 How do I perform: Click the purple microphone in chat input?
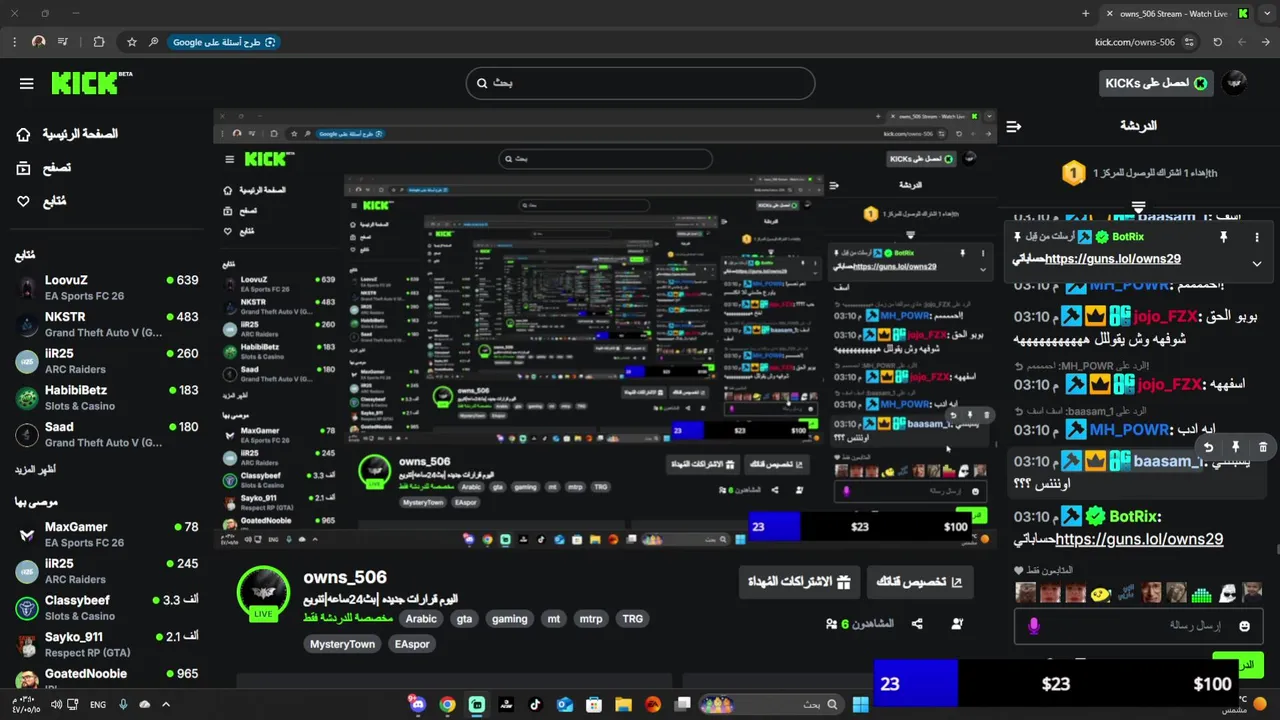pos(1033,626)
